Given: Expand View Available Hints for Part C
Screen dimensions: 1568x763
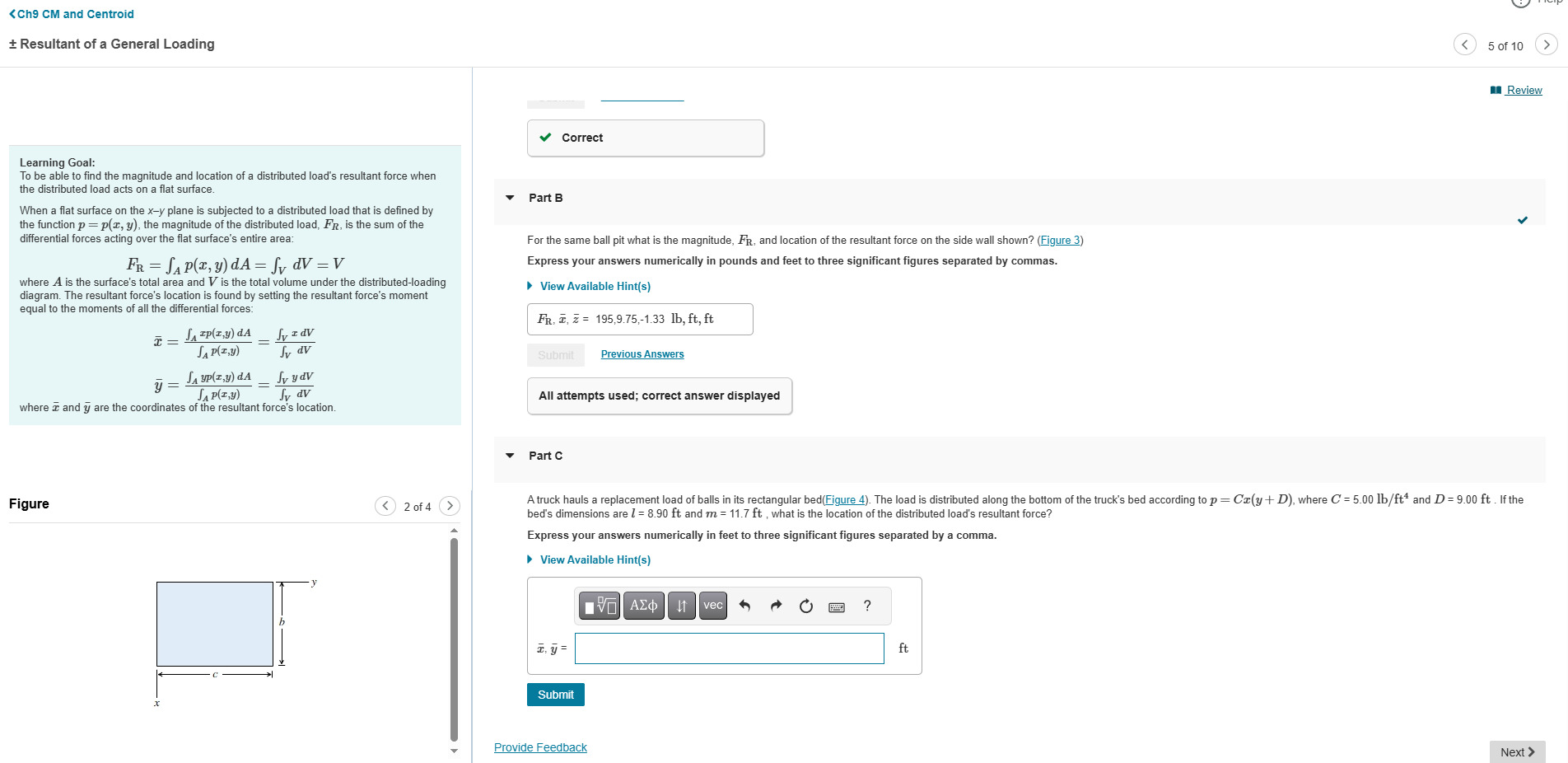Looking at the screenshot, I should tap(594, 559).
